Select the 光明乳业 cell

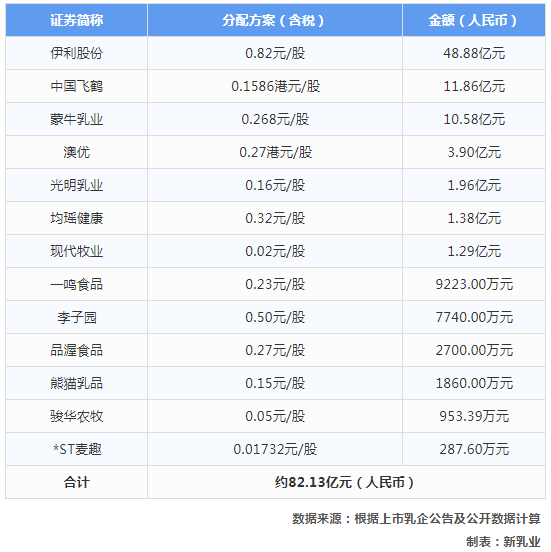click(76, 185)
